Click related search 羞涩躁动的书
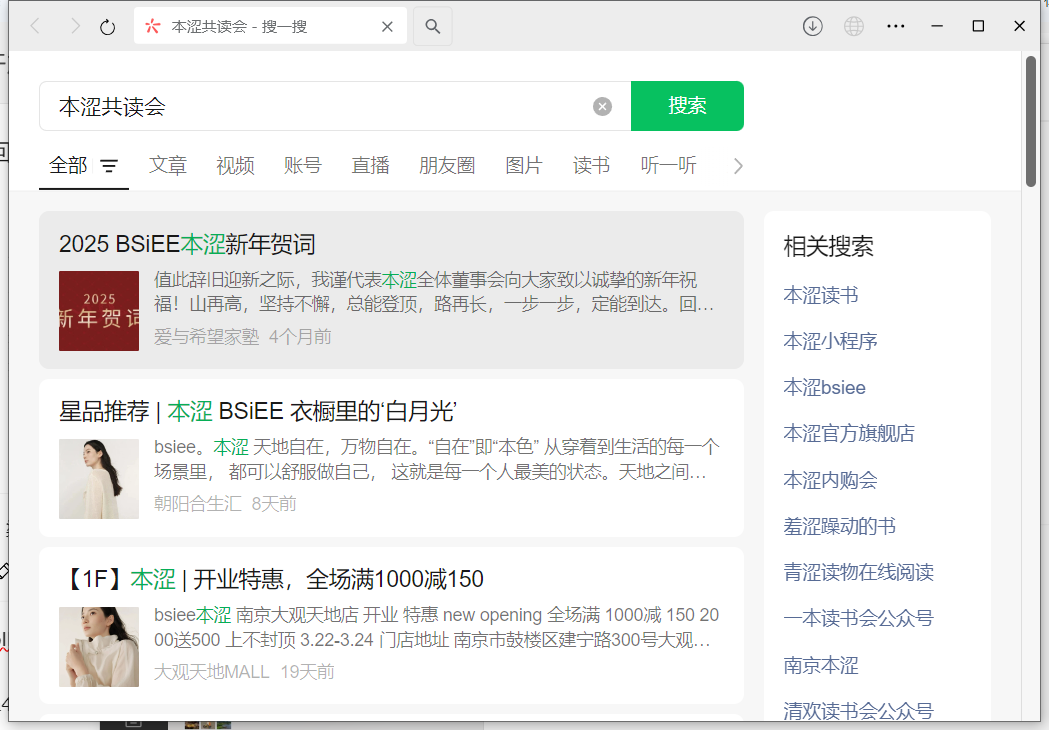The image size is (1049, 730). [x=840, y=526]
